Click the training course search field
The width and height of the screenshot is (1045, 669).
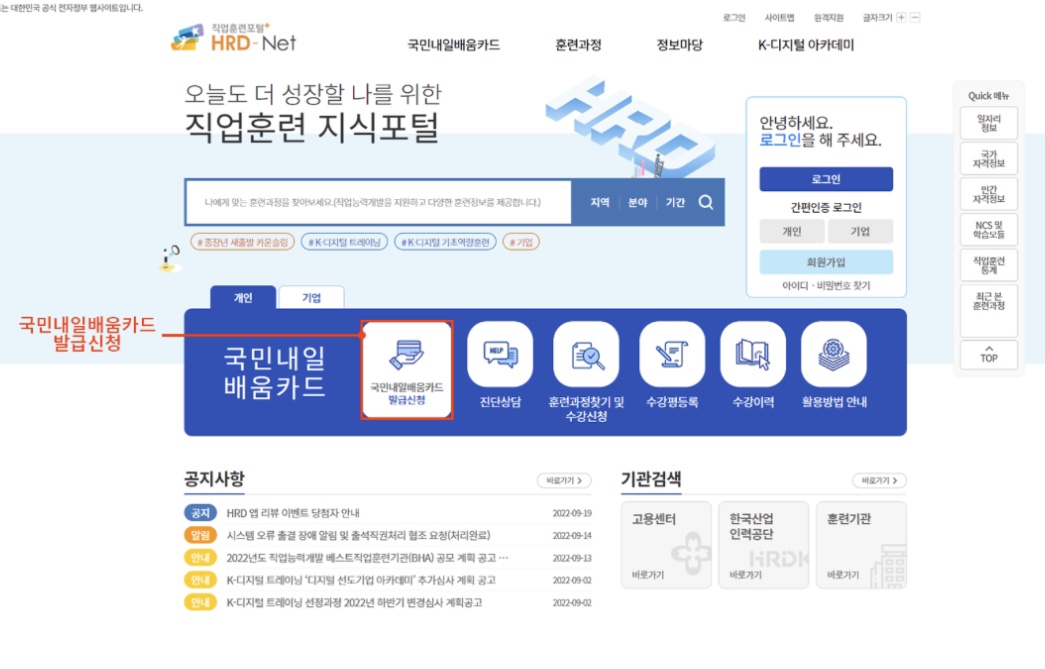(378, 202)
